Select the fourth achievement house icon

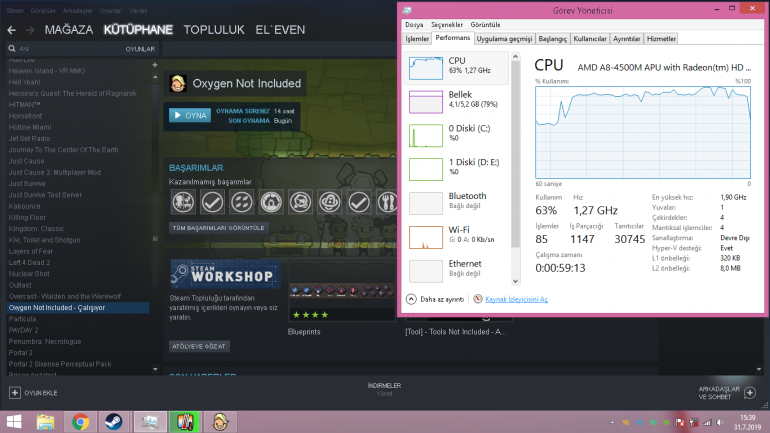(271, 202)
